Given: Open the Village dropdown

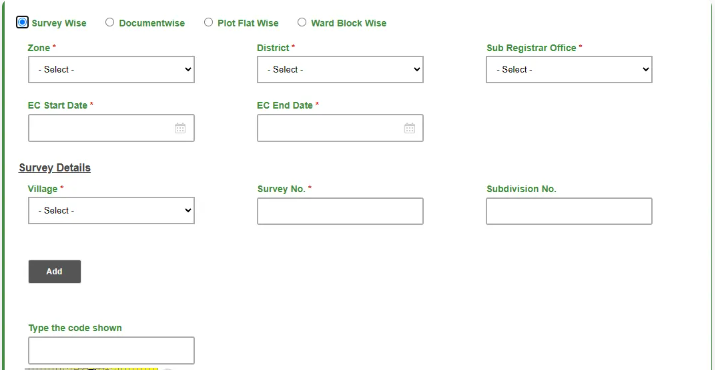Looking at the screenshot, I should (111, 211).
